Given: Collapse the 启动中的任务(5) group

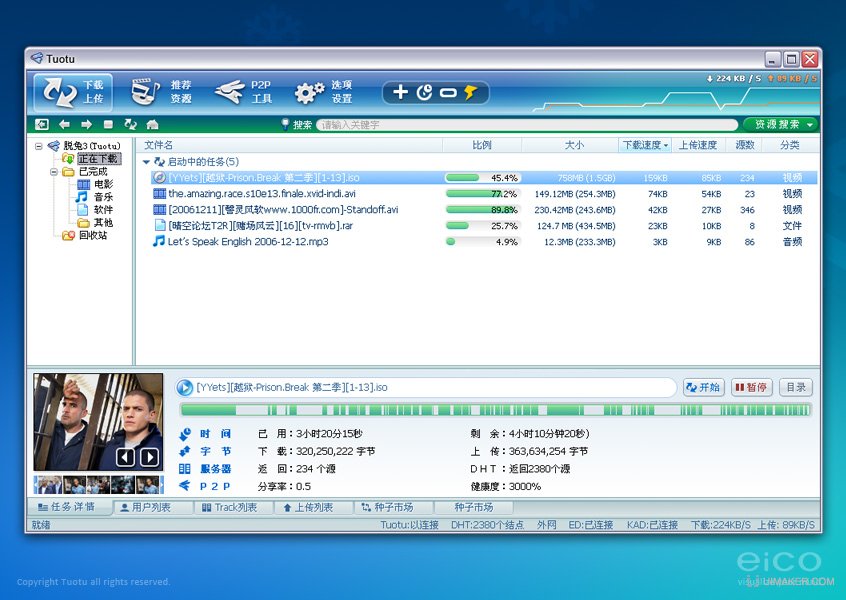Looking at the screenshot, I should [146, 162].
